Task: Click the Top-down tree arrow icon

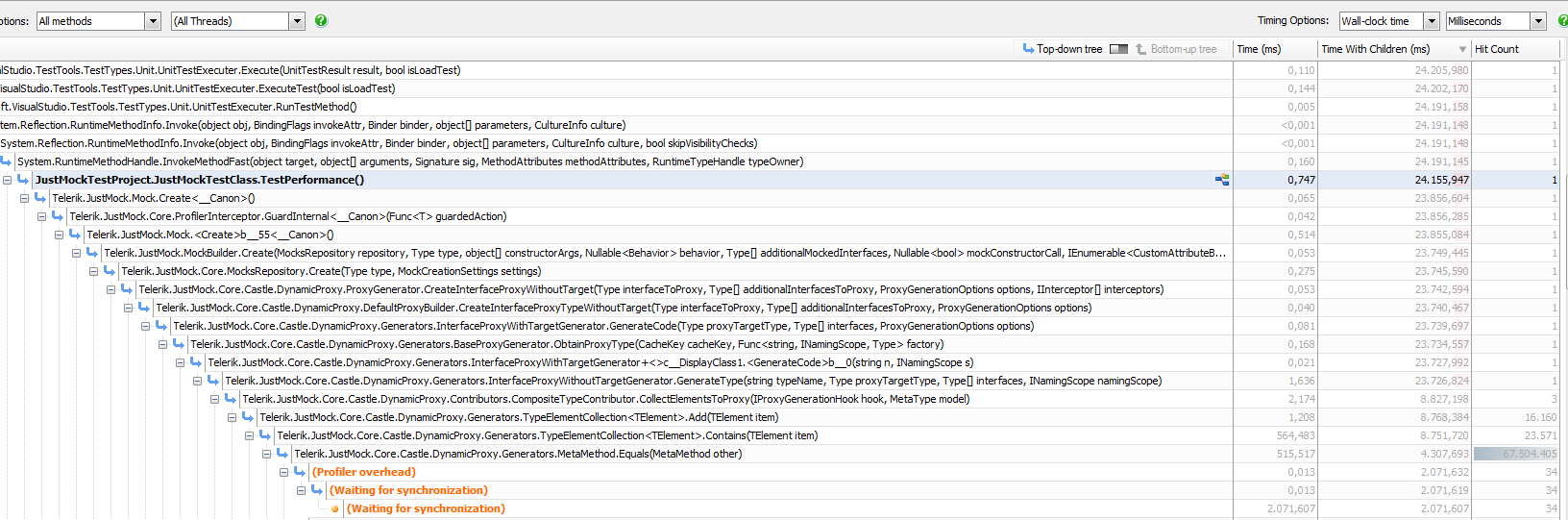Action: tap(1028, 49)
